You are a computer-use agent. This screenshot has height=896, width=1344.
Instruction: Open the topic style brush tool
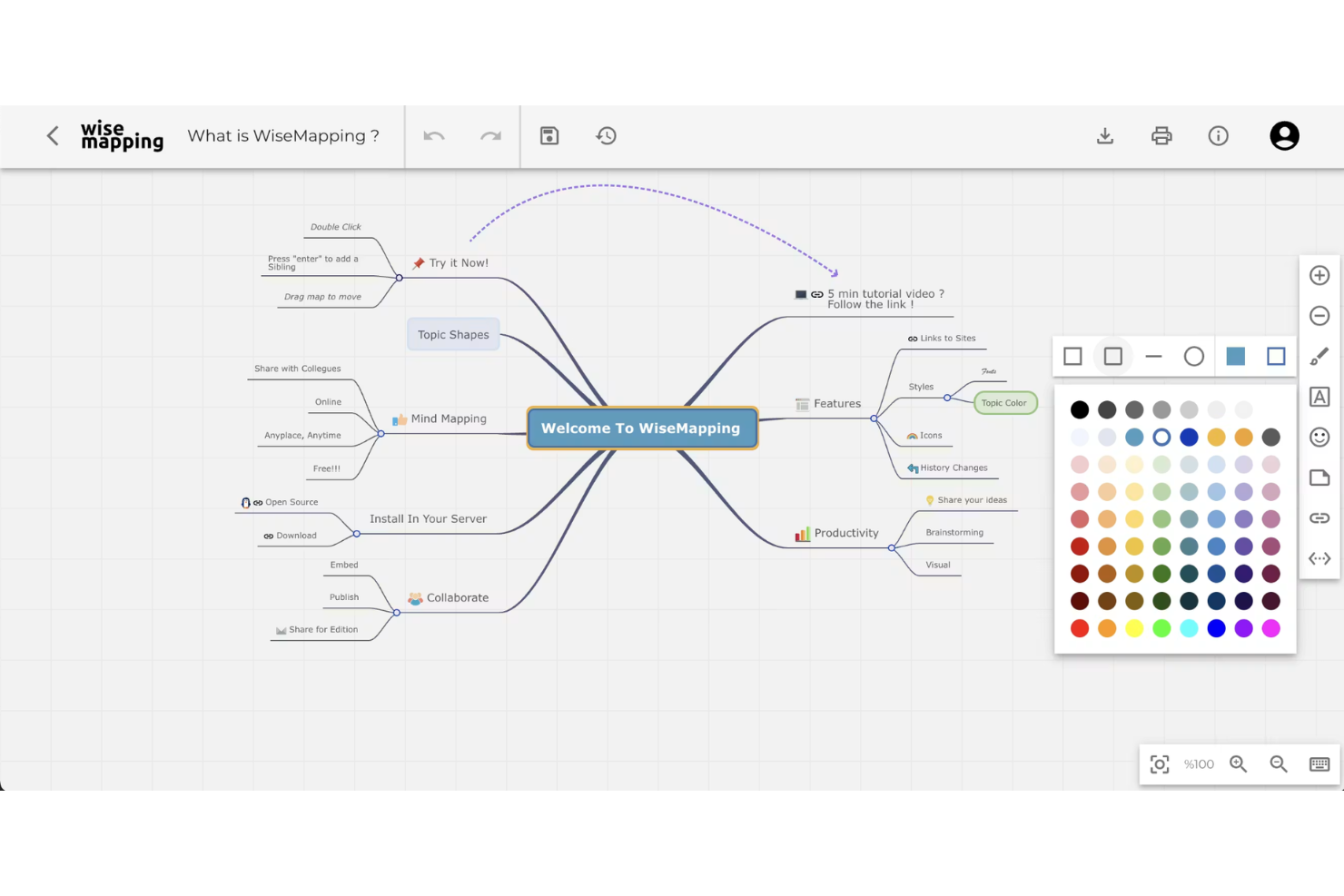1319,356
